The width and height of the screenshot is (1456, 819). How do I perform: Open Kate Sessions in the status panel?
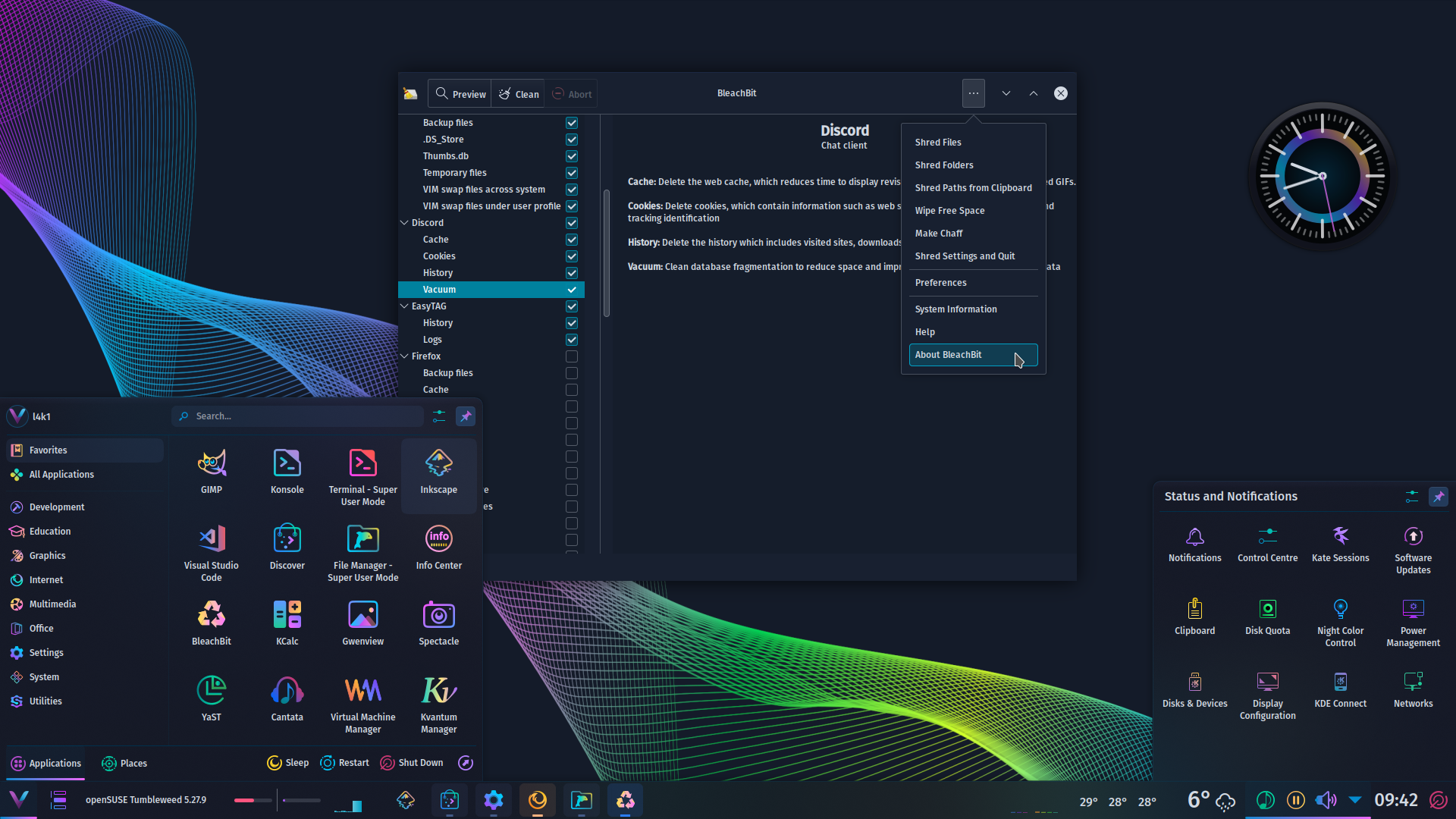pyautogui.click(x=1341, y=544)
